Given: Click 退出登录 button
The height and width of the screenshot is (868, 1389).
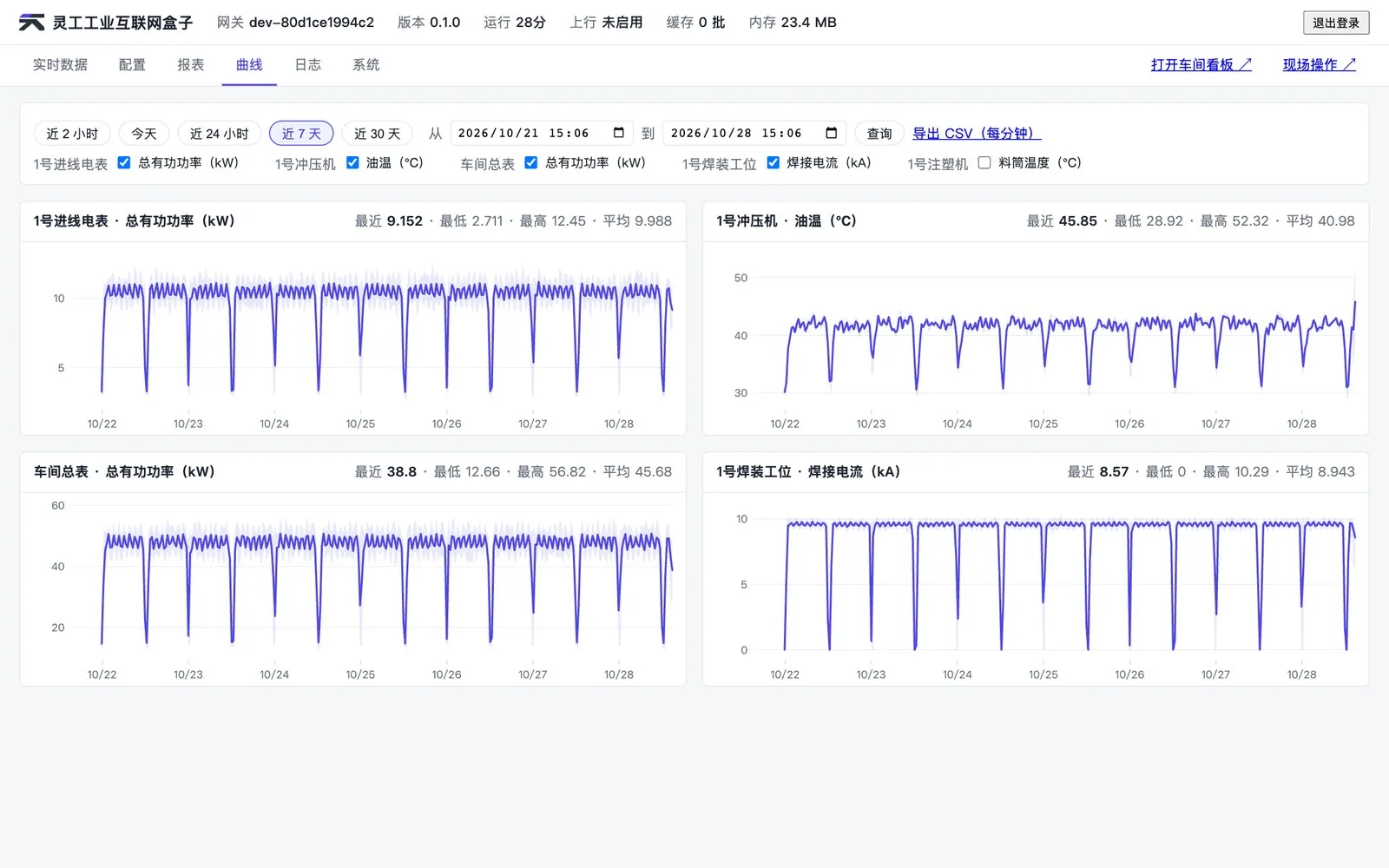Looking at the screenshot, I should [1336, 23].
